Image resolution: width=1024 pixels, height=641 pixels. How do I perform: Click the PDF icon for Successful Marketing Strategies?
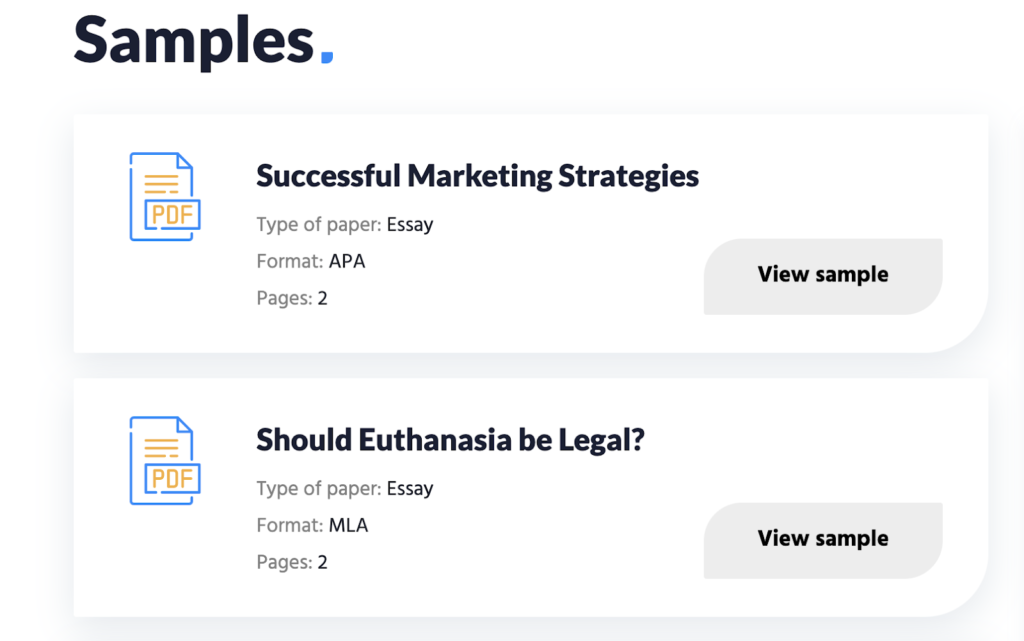(165, 196)
